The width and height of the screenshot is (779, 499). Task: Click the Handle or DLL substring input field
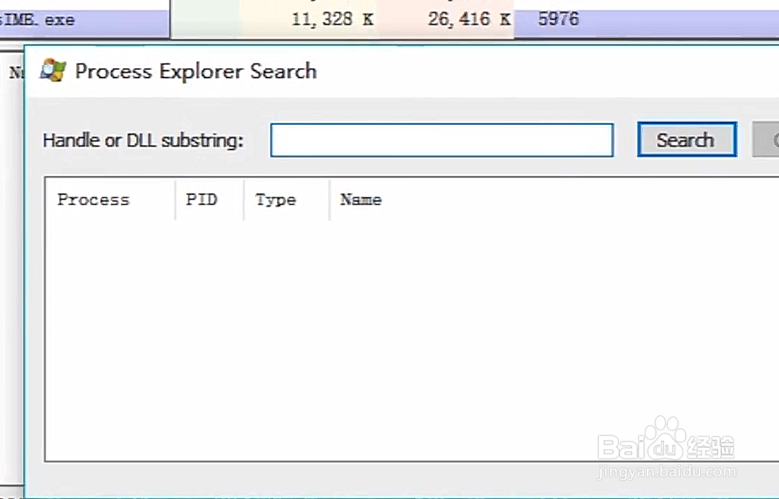click(442, 140)
